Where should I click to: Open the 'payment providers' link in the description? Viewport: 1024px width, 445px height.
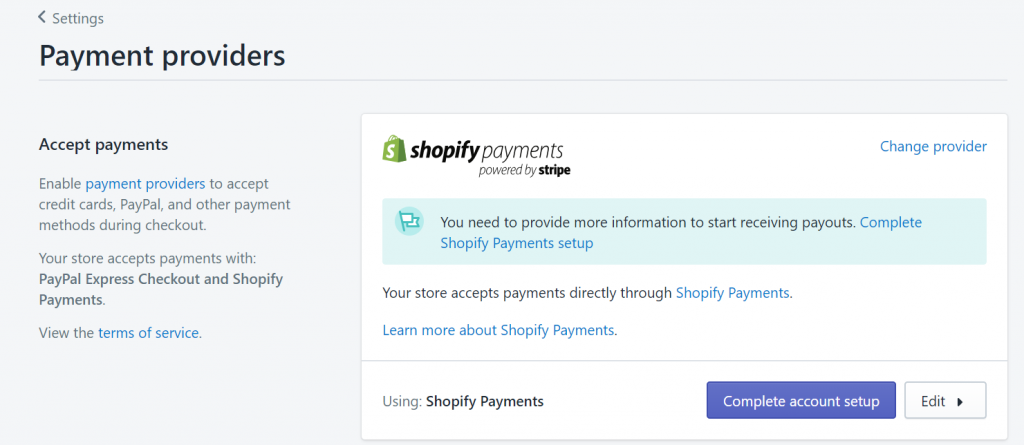[145, 184]
